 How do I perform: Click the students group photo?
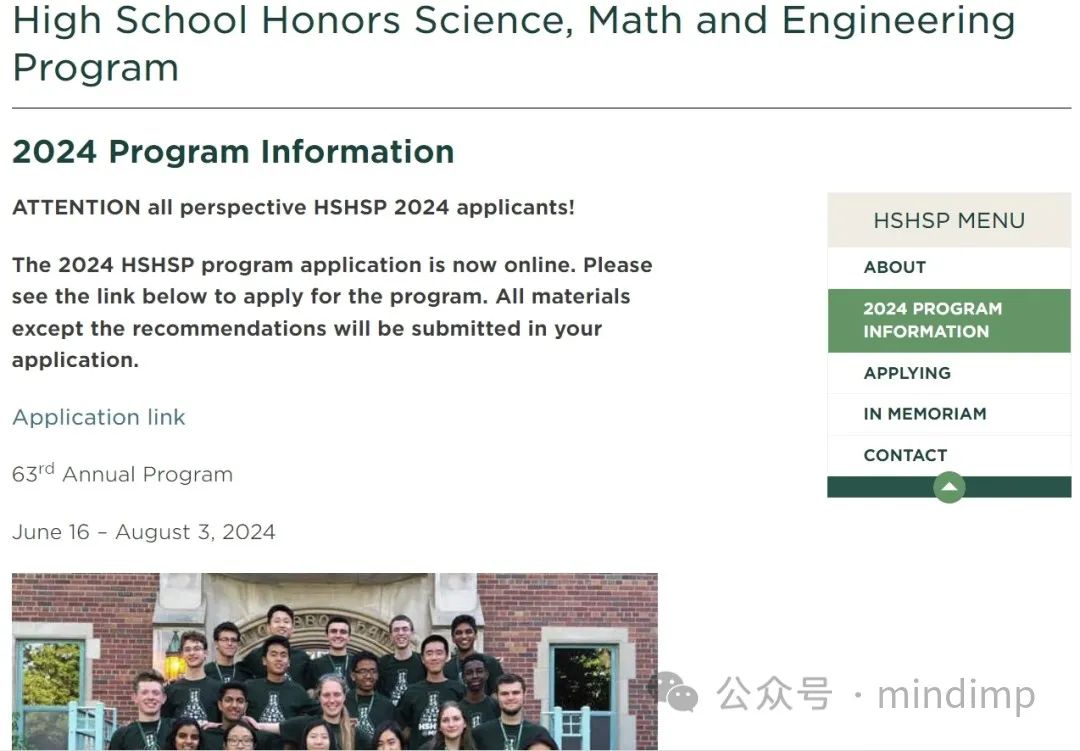[x=334, y=661]
